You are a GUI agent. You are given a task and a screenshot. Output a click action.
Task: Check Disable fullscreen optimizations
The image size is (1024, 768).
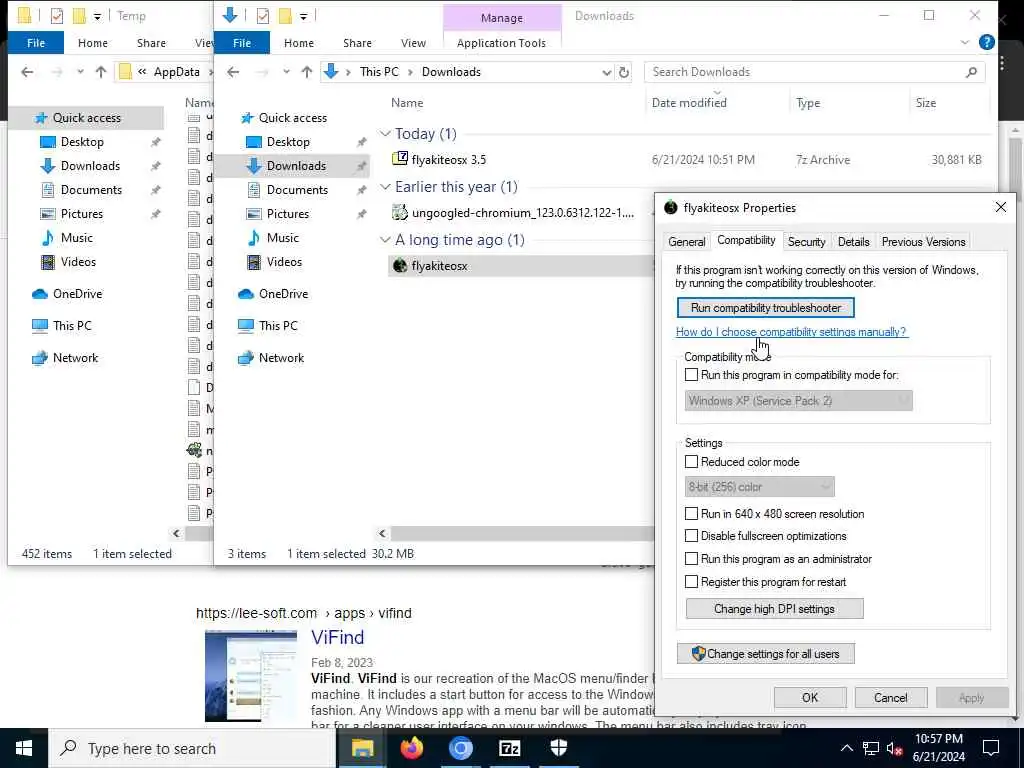[691, 536]
